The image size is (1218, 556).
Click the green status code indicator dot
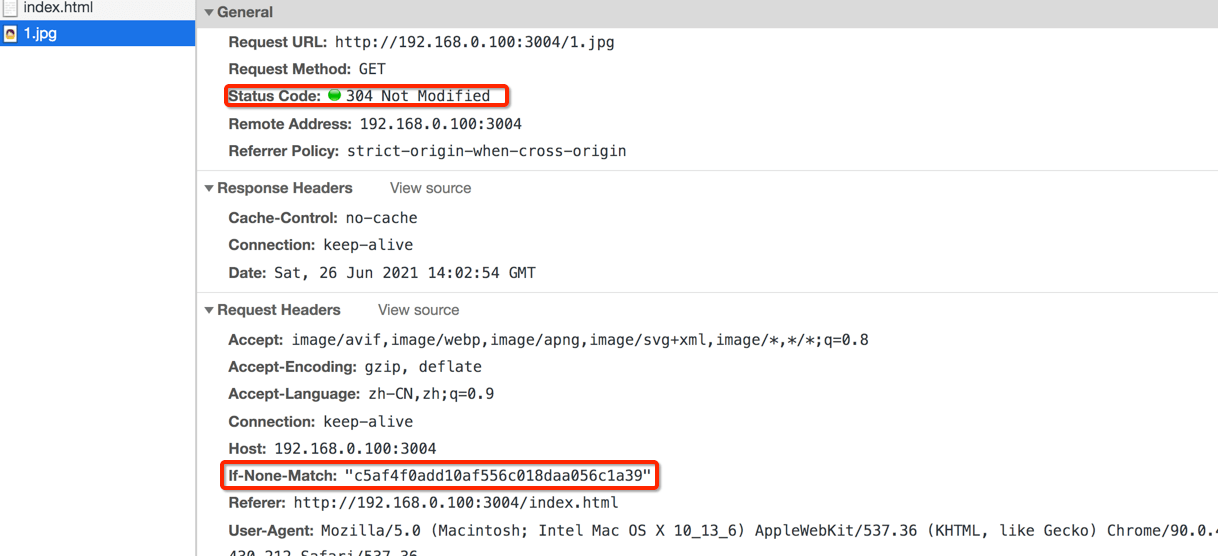(334, 96)
